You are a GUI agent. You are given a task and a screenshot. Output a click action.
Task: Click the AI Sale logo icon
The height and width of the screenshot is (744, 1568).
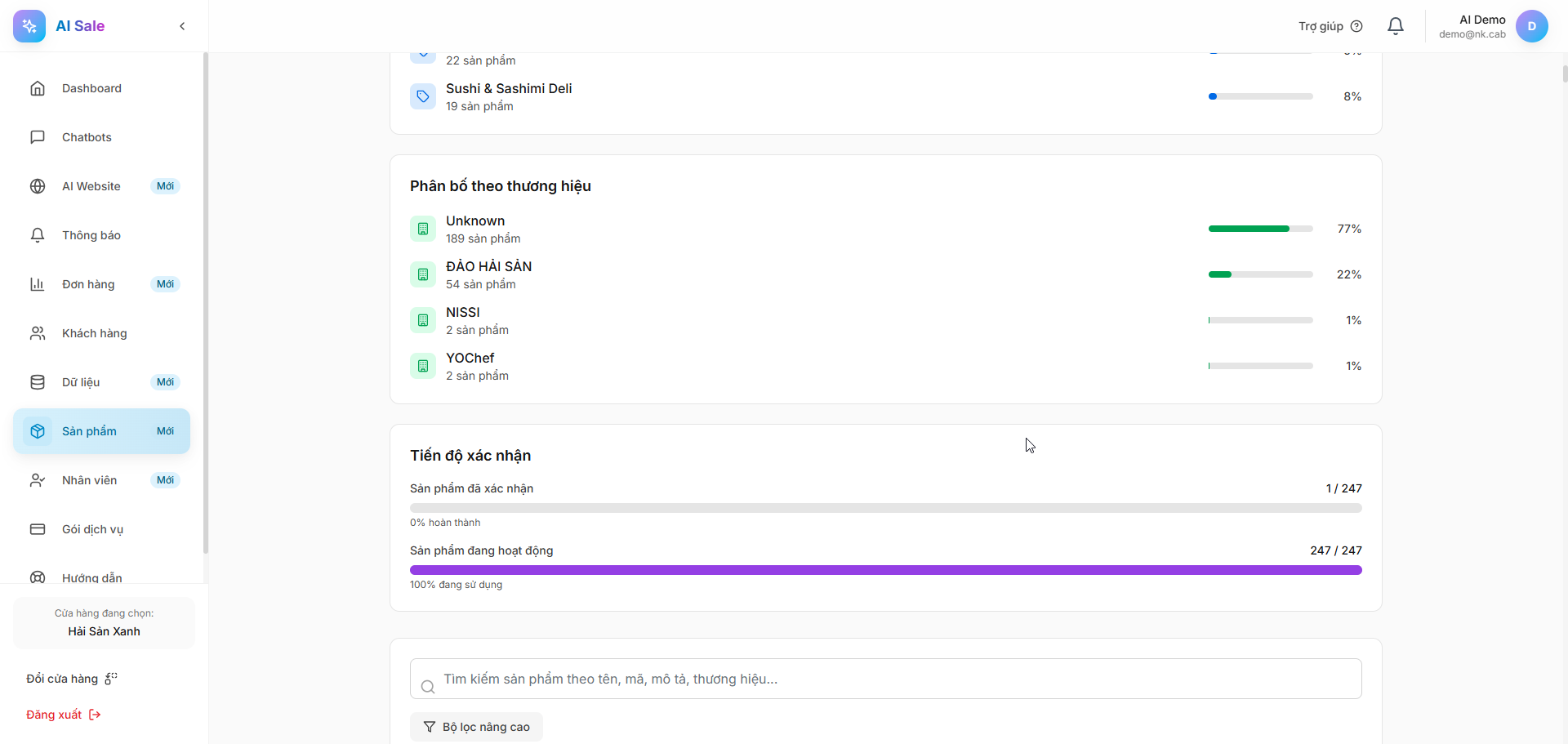29,26
